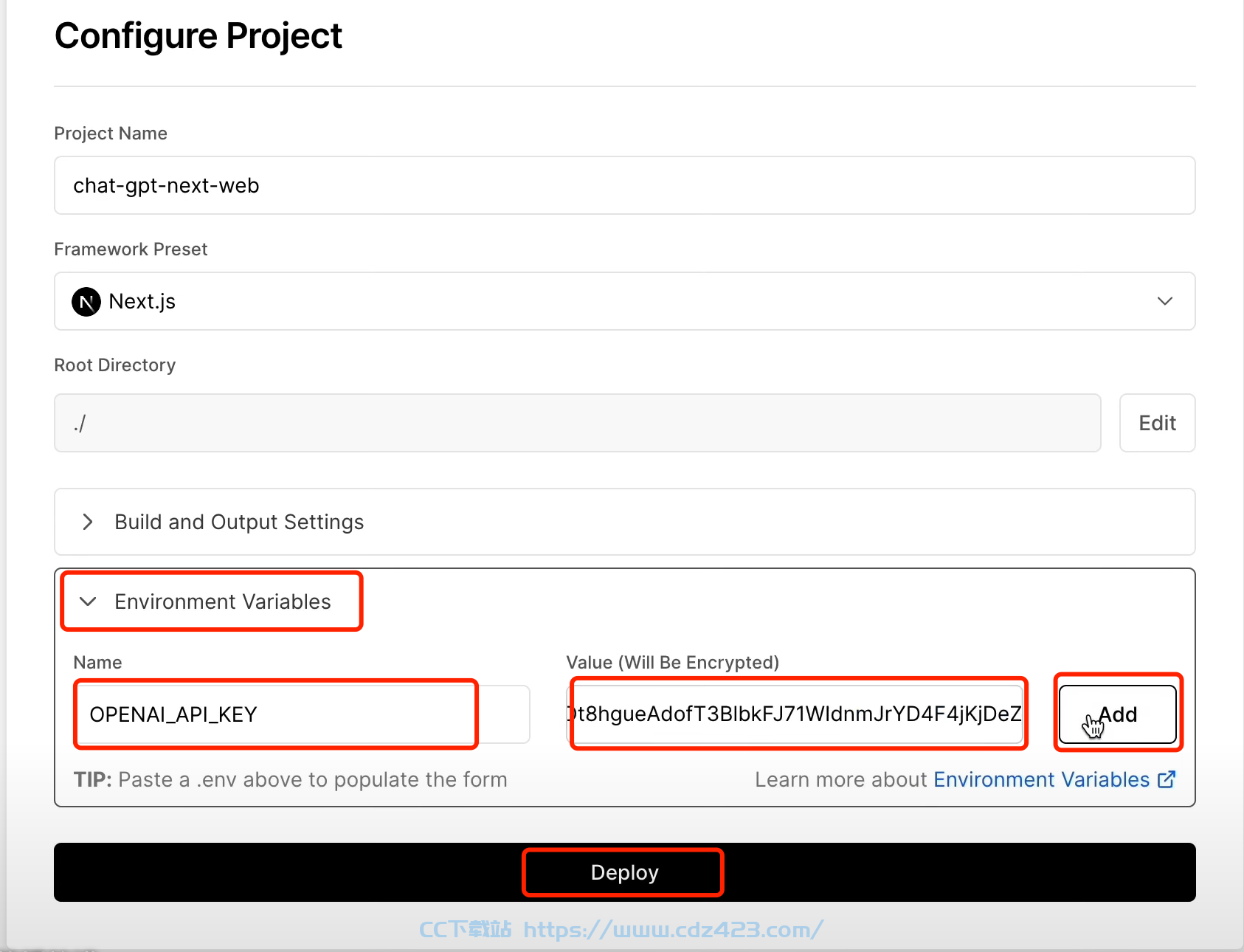Image resolution: width=1244 pixels, height=952 pixels.
Task: Open the Framework Preset dropdown
Action: pos(624,301)
